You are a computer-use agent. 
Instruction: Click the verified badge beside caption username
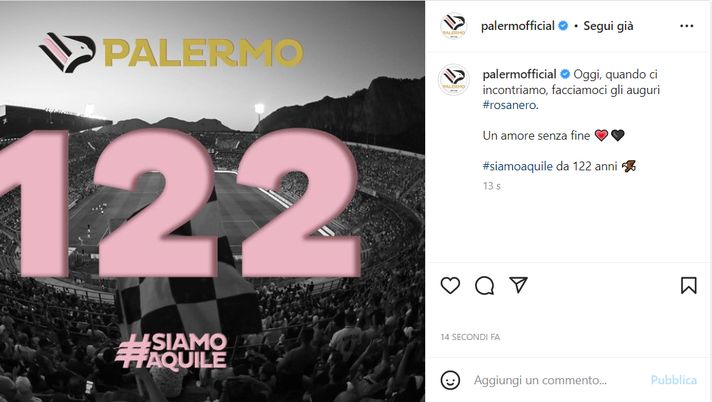pos(565,74)
